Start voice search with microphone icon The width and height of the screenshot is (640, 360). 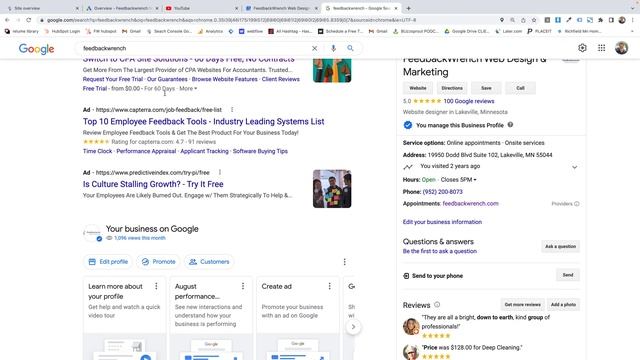pyautogui.click(x=333, y=48)
